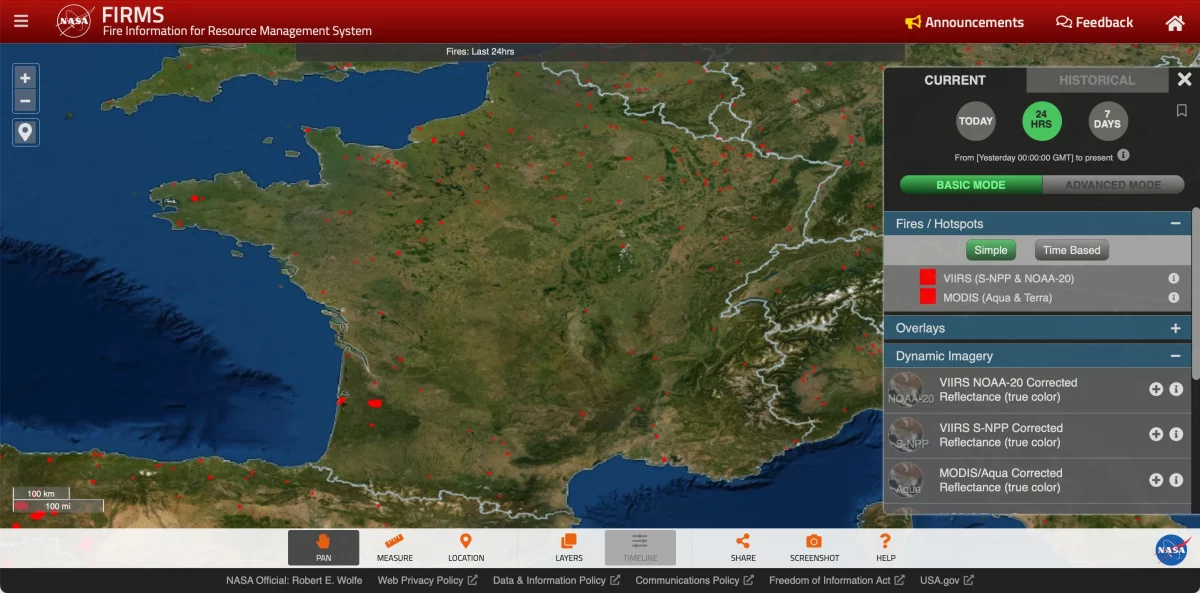Click the bookmark icon in panel
Viewport: 1200px width, 593px height.
pos(1181,111)
